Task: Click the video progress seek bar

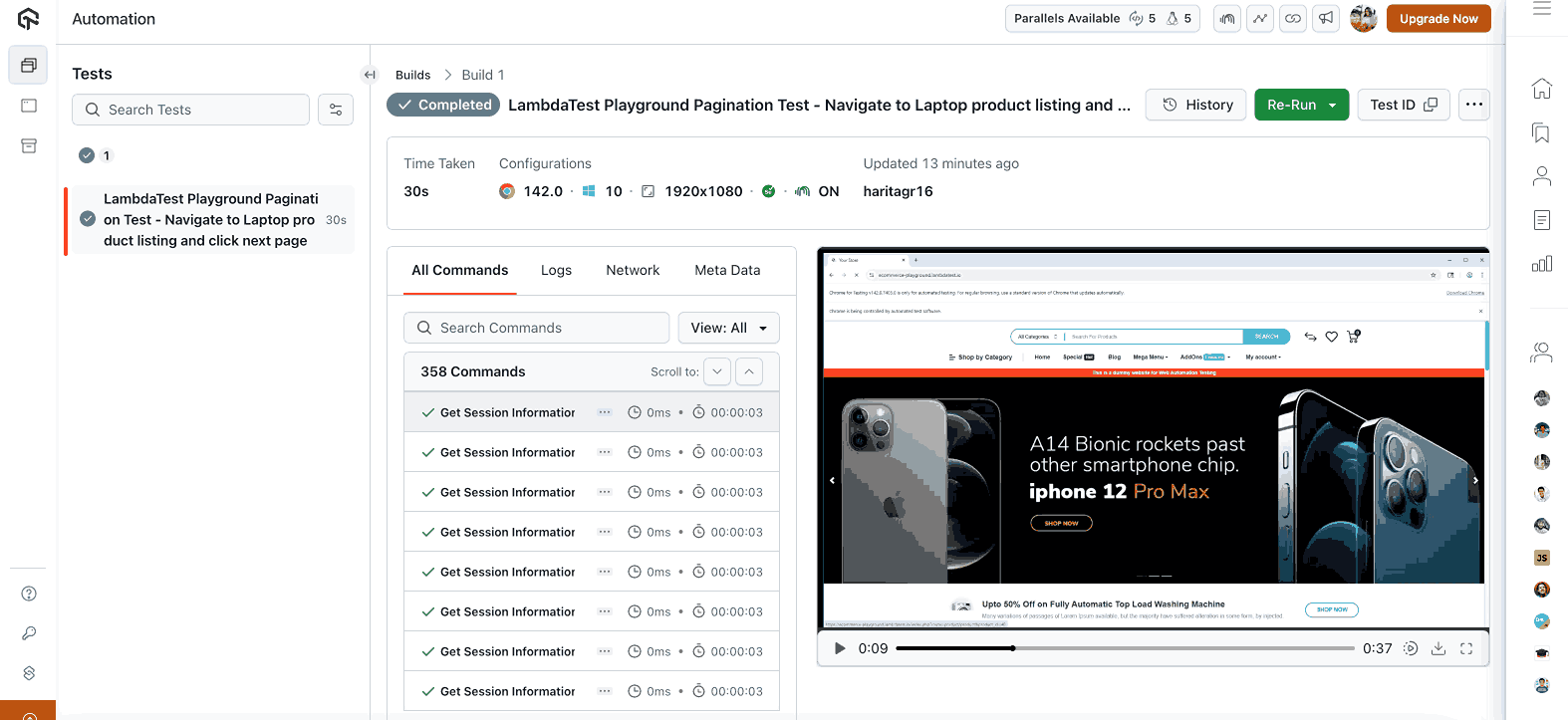Action: 1125,648
